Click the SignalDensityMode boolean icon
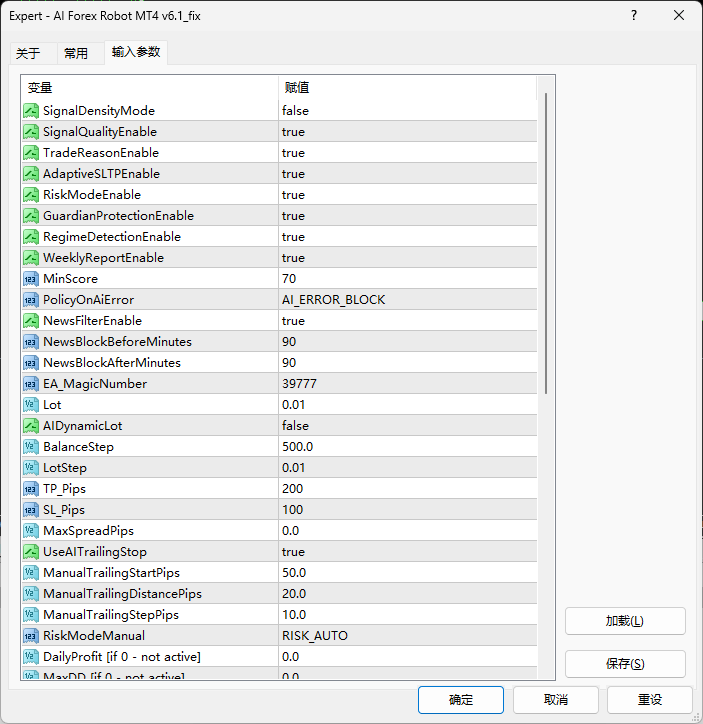 31,111
